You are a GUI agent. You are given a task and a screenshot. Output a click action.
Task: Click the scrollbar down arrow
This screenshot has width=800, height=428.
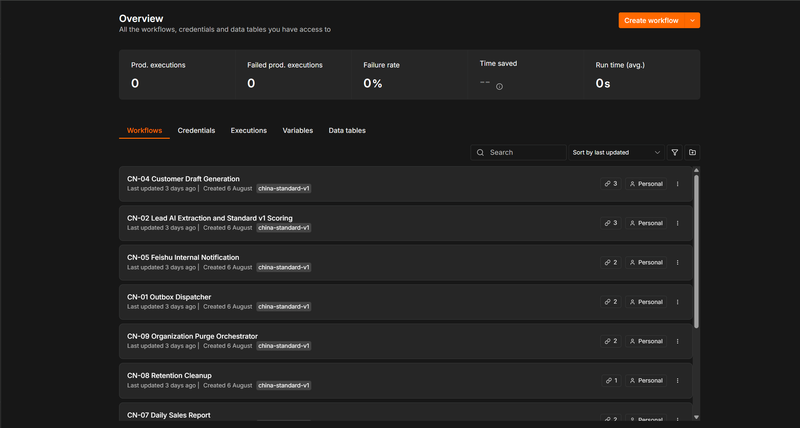click(x=696, y=417)
